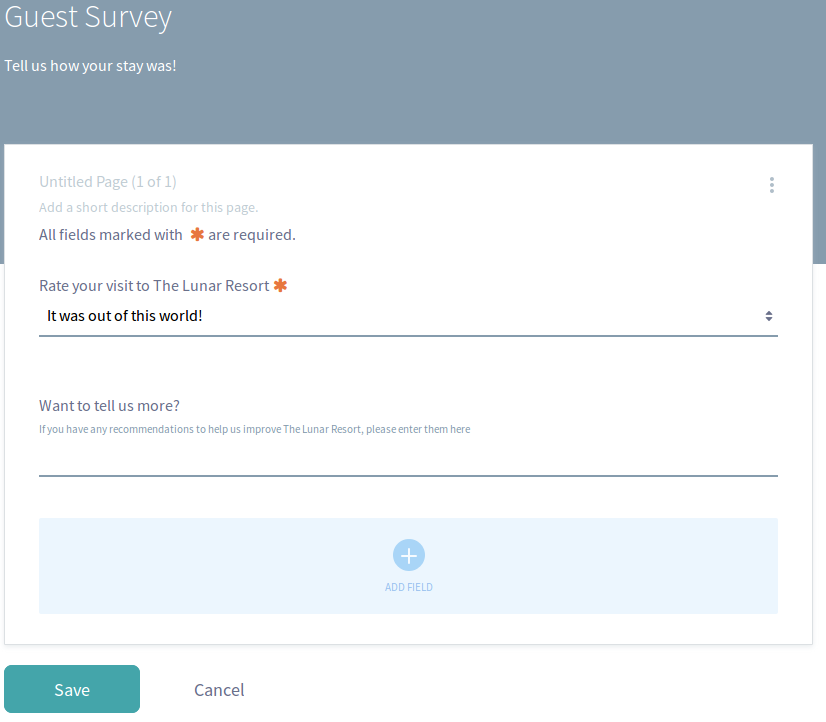826x722 pixels.
Task: Edit the page short description placeholder
Action: tap(149, 207)
